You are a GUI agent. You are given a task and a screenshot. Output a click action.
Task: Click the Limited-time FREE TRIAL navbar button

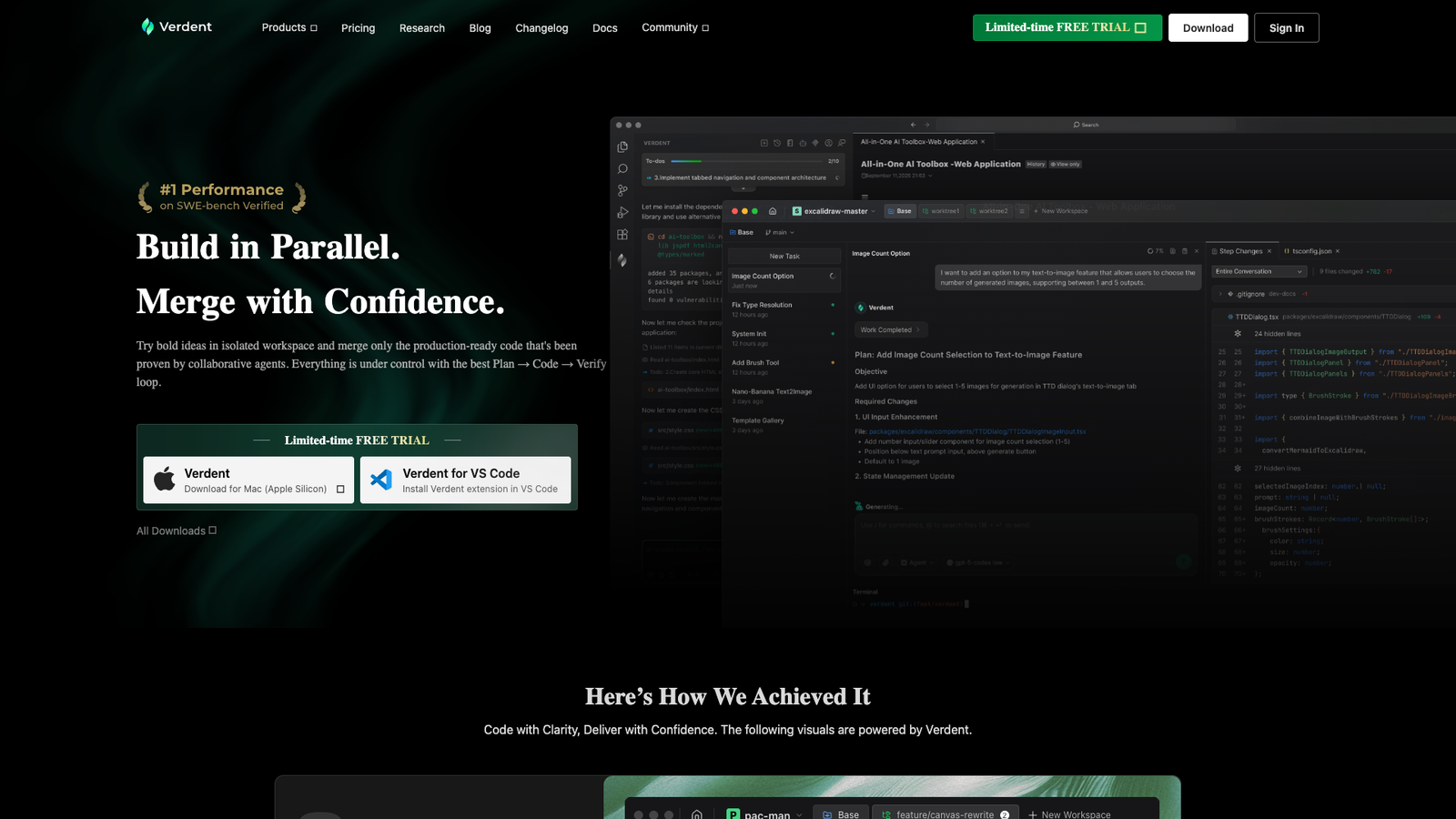click(1067, 27)
